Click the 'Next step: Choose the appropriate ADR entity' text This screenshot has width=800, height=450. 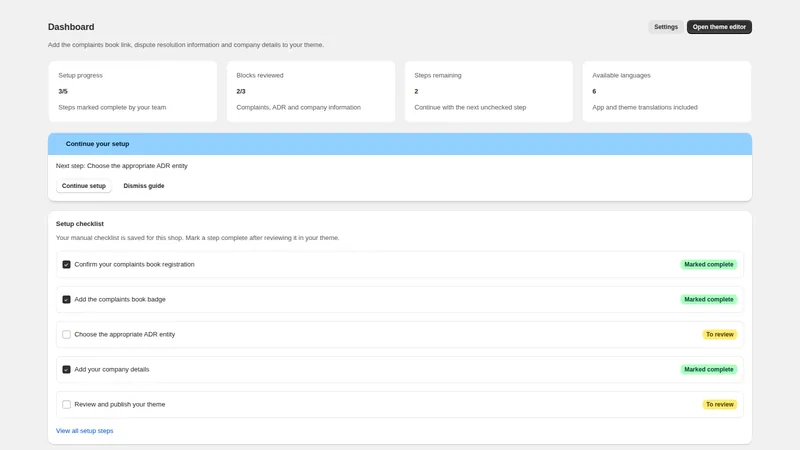coord(121,166)
